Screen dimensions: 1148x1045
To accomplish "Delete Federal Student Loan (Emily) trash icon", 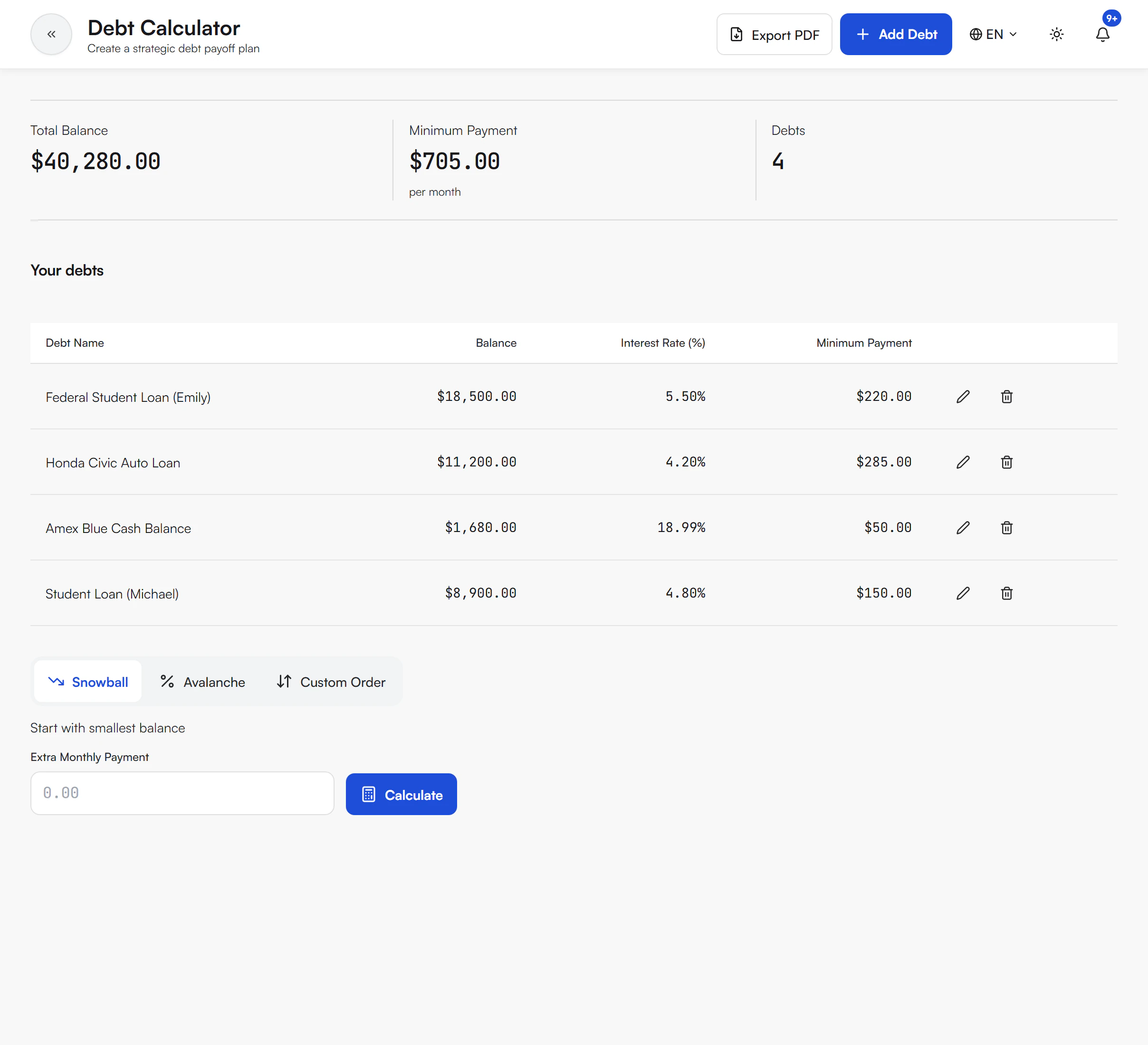I will pyautogui.click(x=1006, y=397).
